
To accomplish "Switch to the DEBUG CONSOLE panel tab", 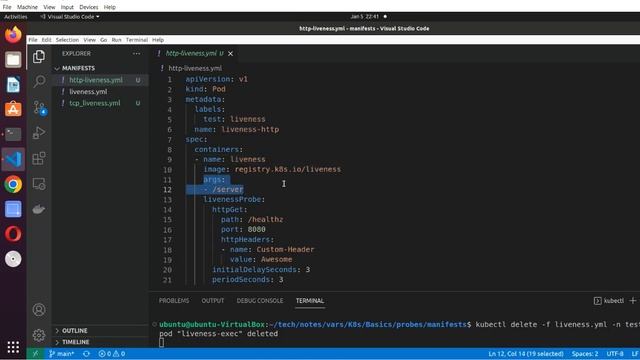I will (260, 301).
